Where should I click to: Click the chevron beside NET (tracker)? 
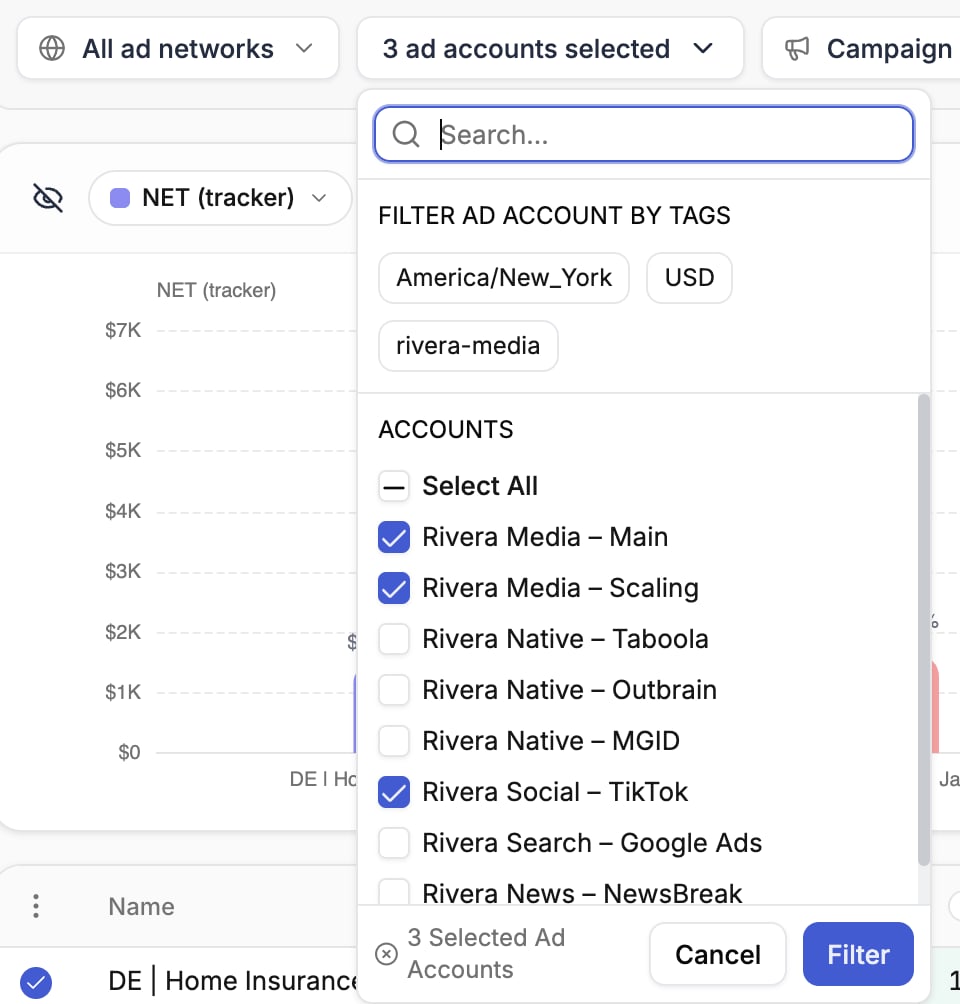click(319, 198)
